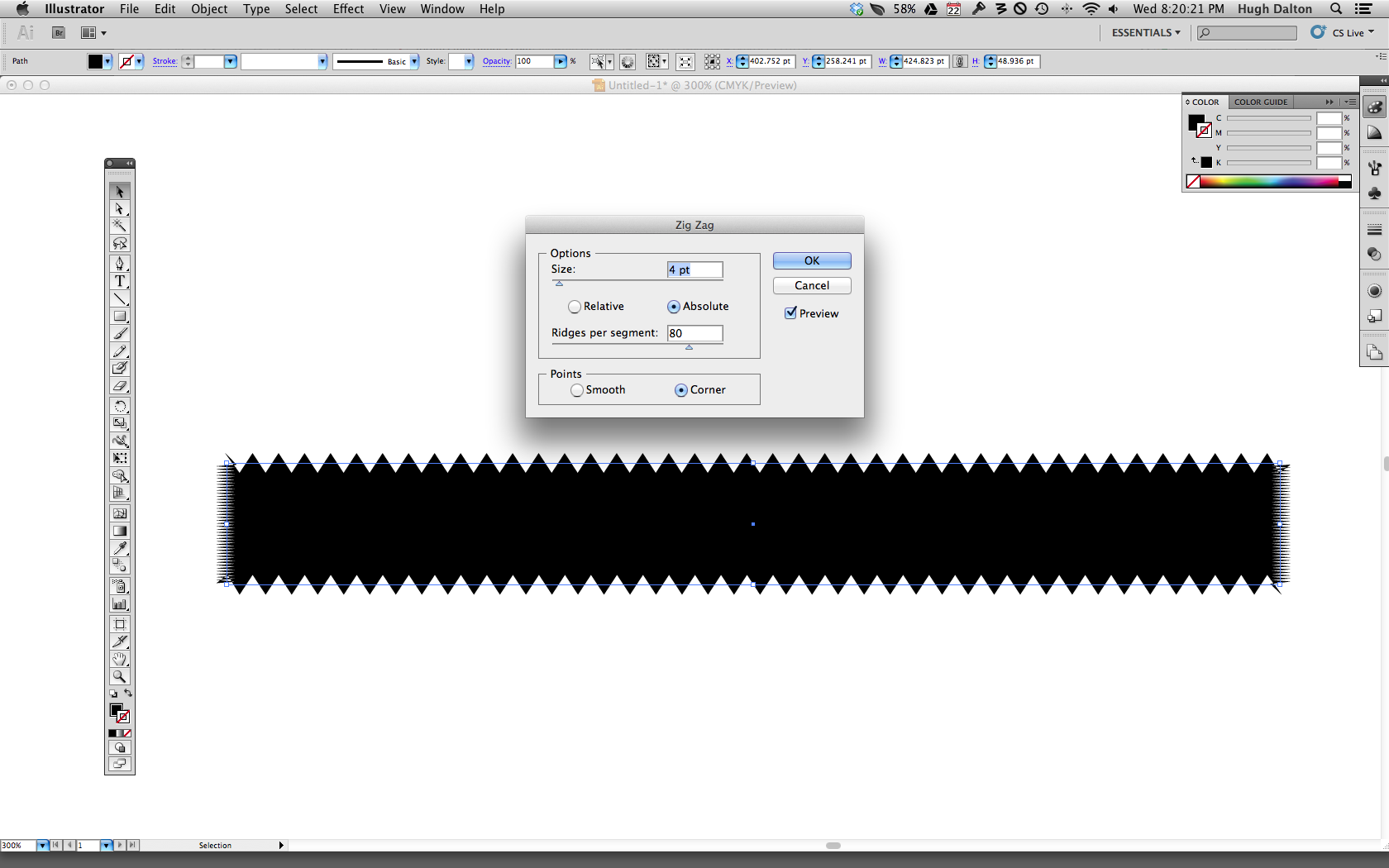Open the graphic Style dropdown
This screenshot has width=1389, height=868.
pyautogui.click(x=469, y=61)
